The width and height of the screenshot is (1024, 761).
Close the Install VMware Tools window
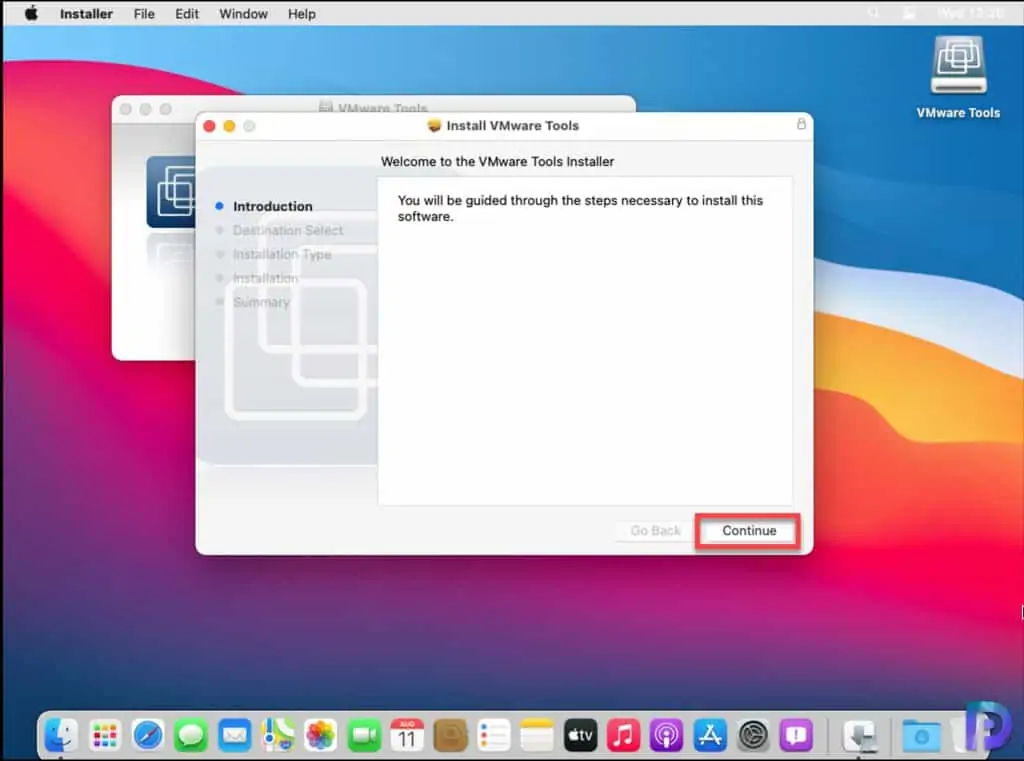(x=210, y=125)
